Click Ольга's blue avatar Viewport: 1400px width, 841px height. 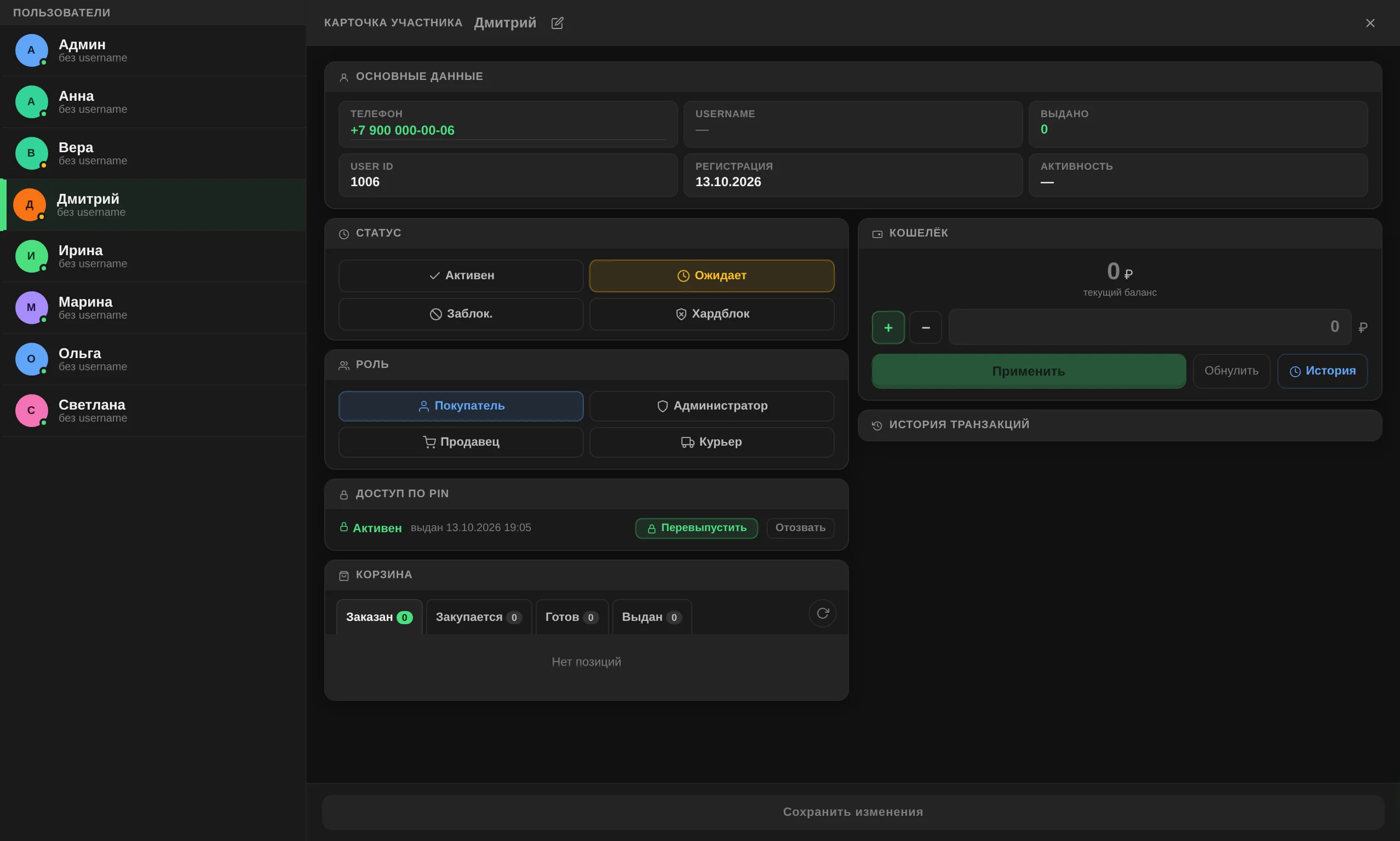(31, 359)
